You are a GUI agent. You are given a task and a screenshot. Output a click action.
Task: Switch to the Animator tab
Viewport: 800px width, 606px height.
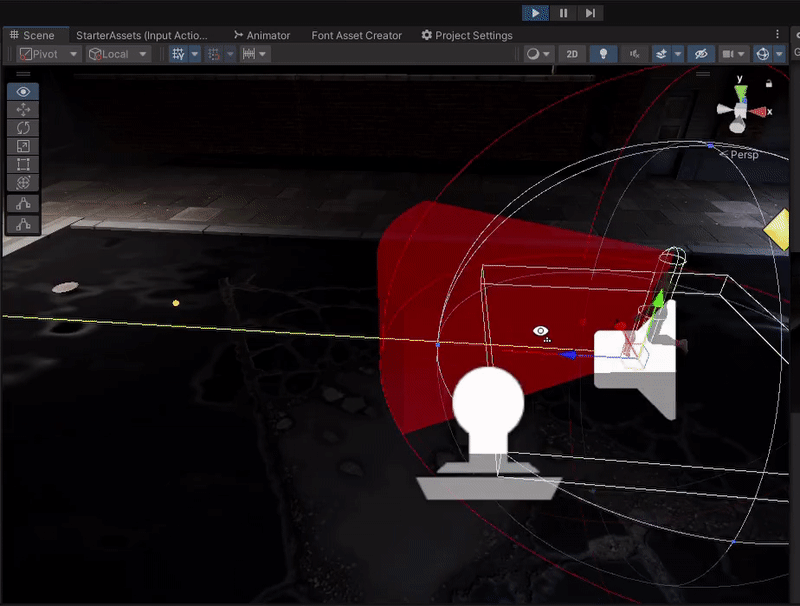click(x=262, y=35)
